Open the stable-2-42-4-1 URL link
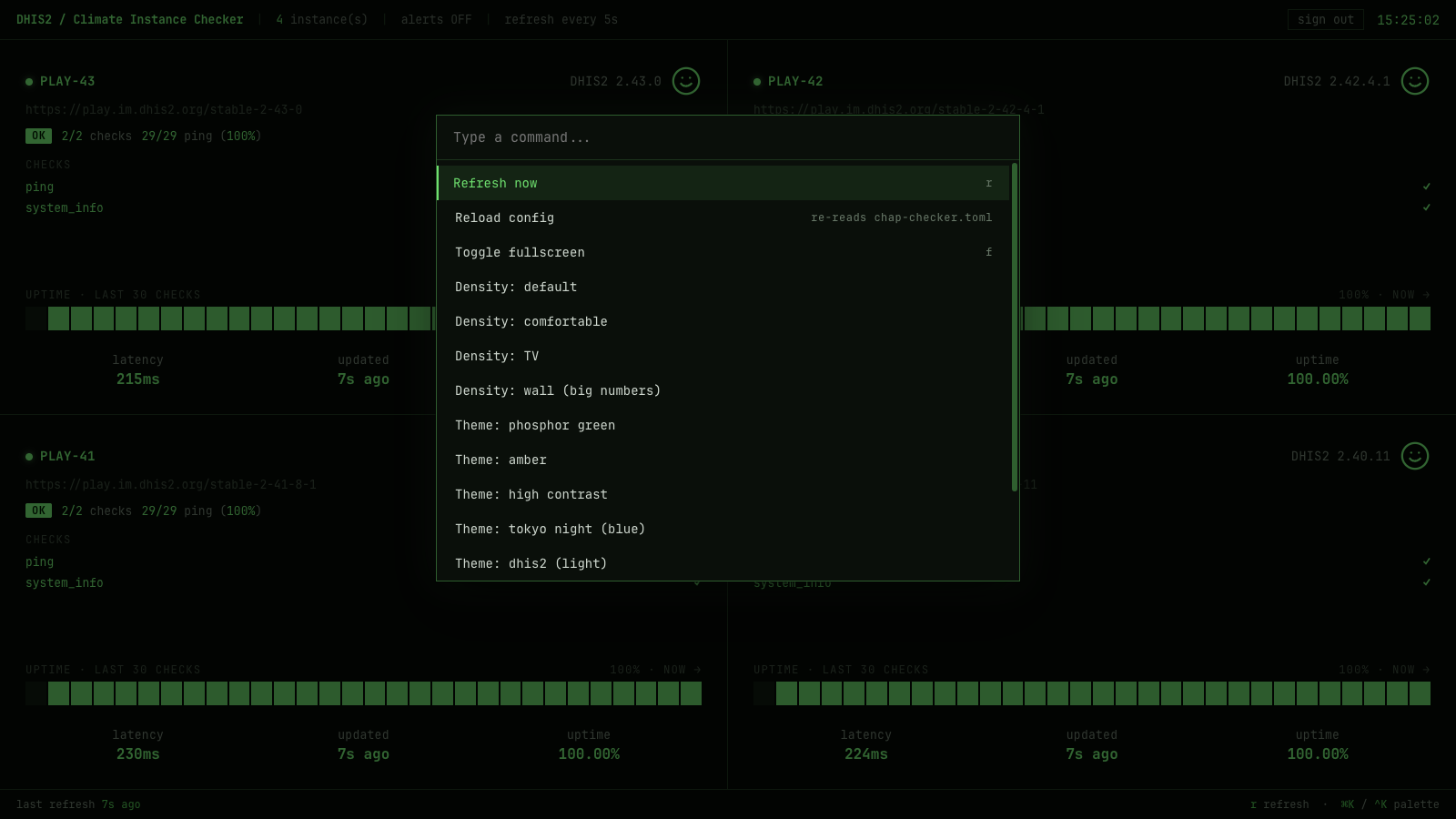The height and width of the screenshot is (819, 1456). pyautogui.click(x=899, y=109)
